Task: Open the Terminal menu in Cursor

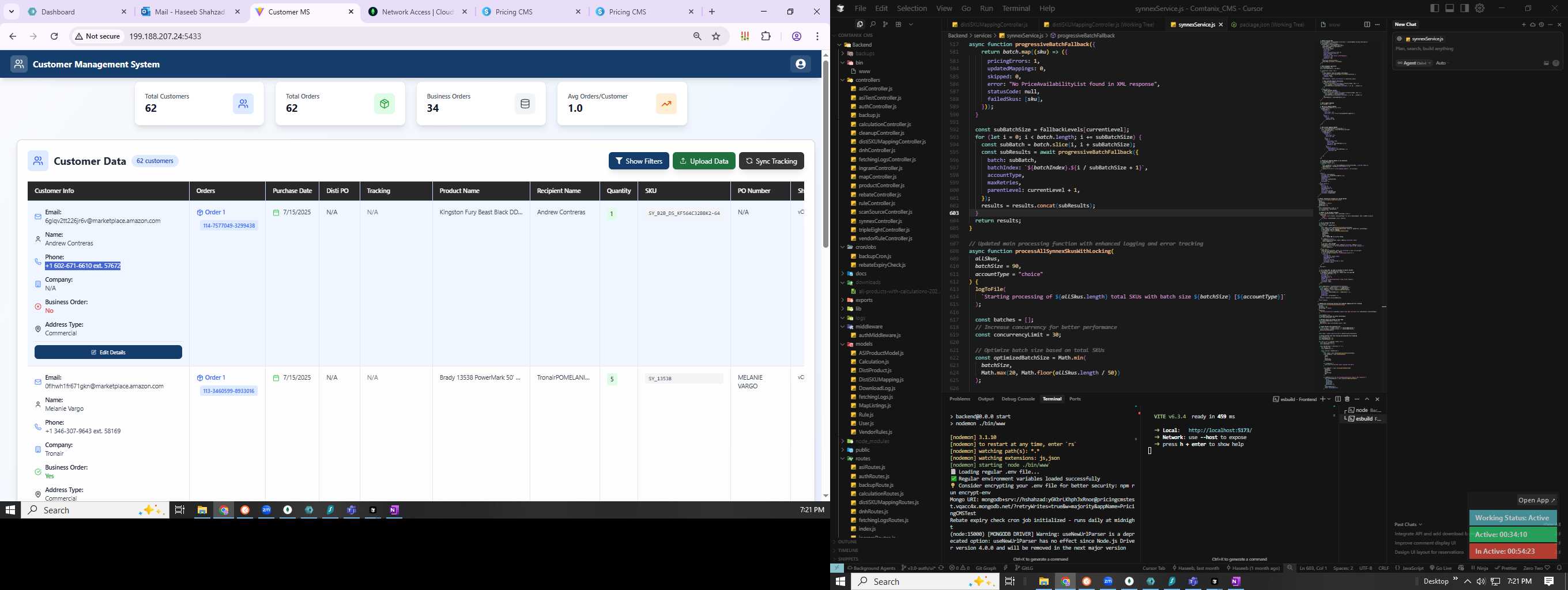Action: pyautogui.click(x=1016, y=9)
